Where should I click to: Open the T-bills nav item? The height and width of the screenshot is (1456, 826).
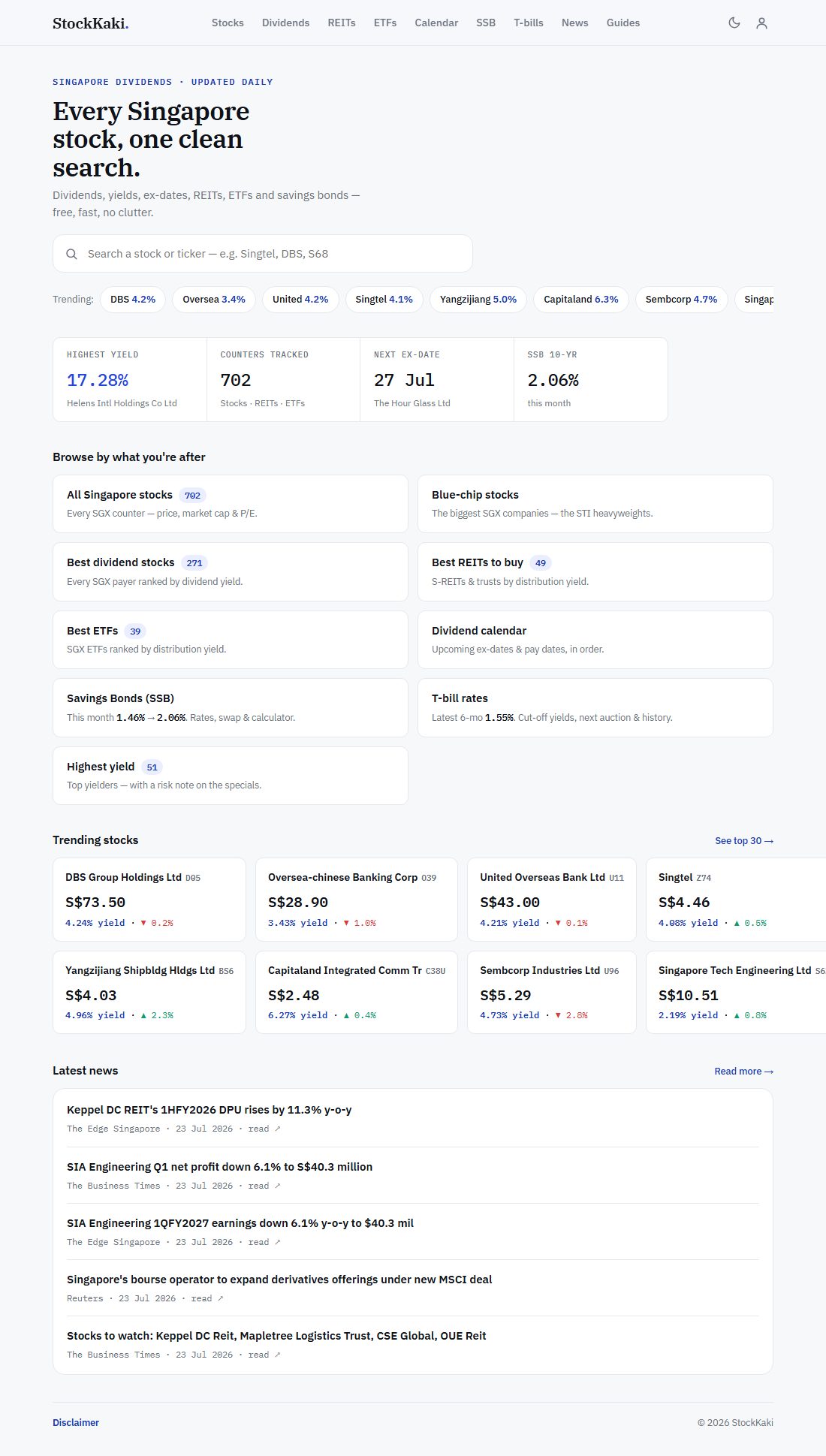[x=529, y=23]
